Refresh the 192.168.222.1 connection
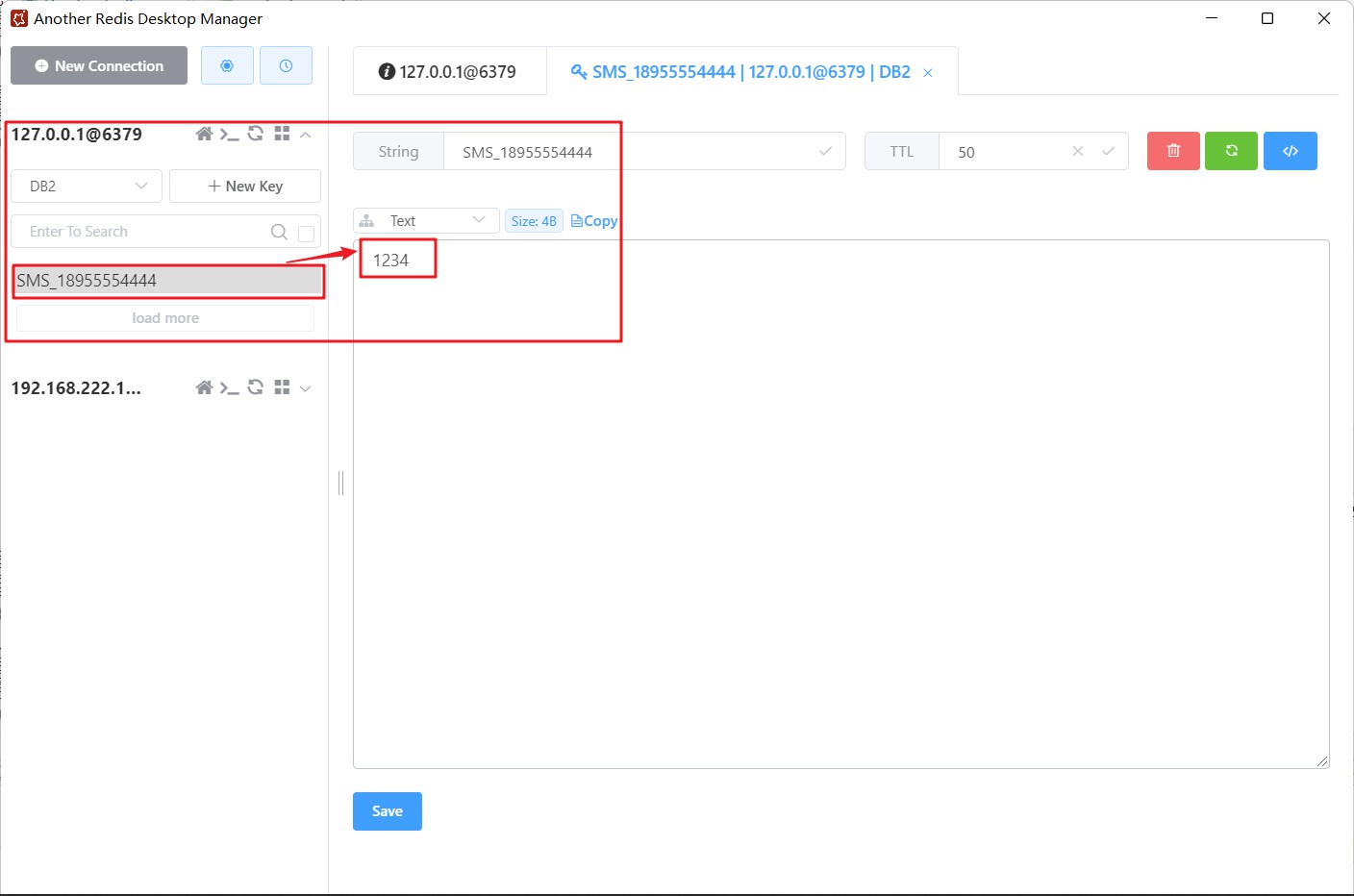The width and height of the screenshot is (1354, 896). pyautogui.click(x=255, y=387)
